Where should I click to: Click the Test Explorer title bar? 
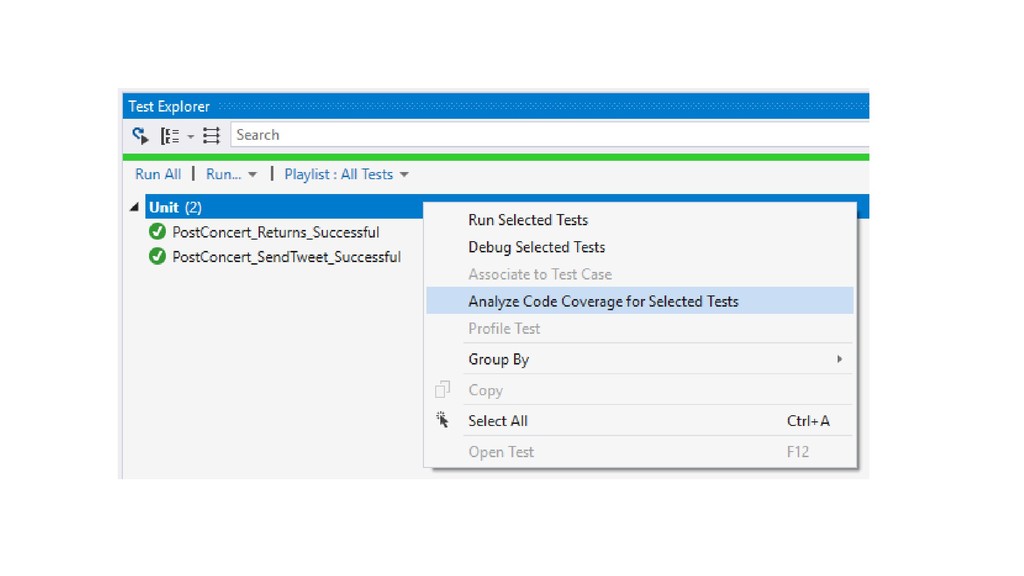coord(496,106)
